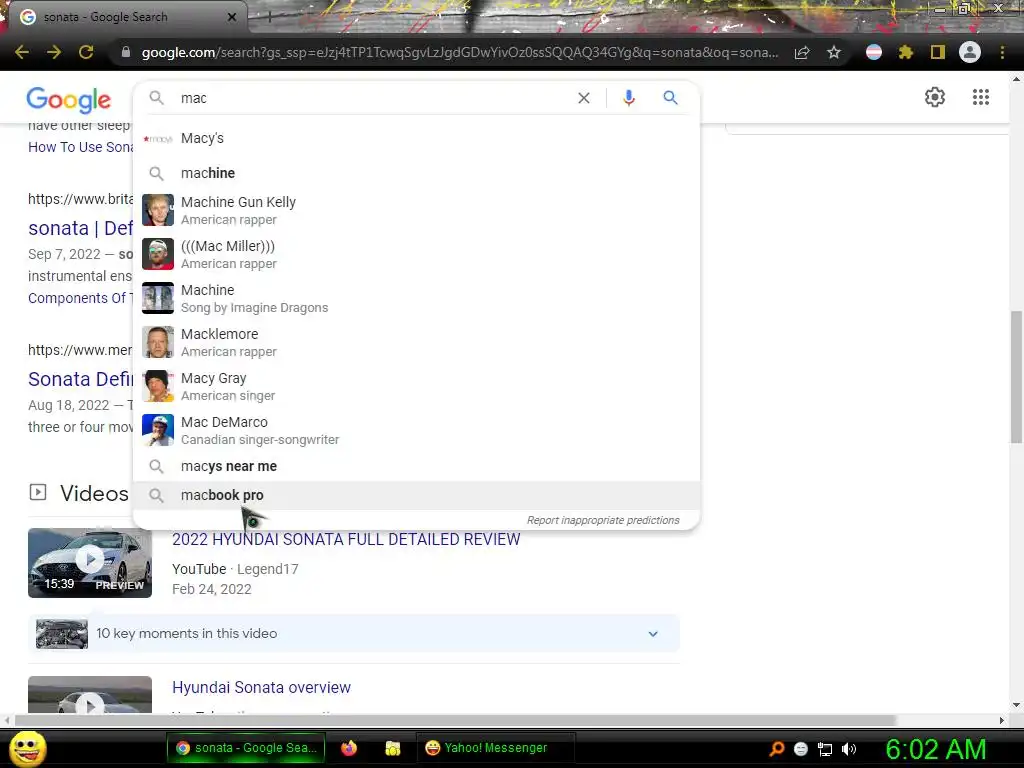This screenshot has height=768, width=1024.
Task: Select the machine suggestion
Action: [x=417, y=173]
